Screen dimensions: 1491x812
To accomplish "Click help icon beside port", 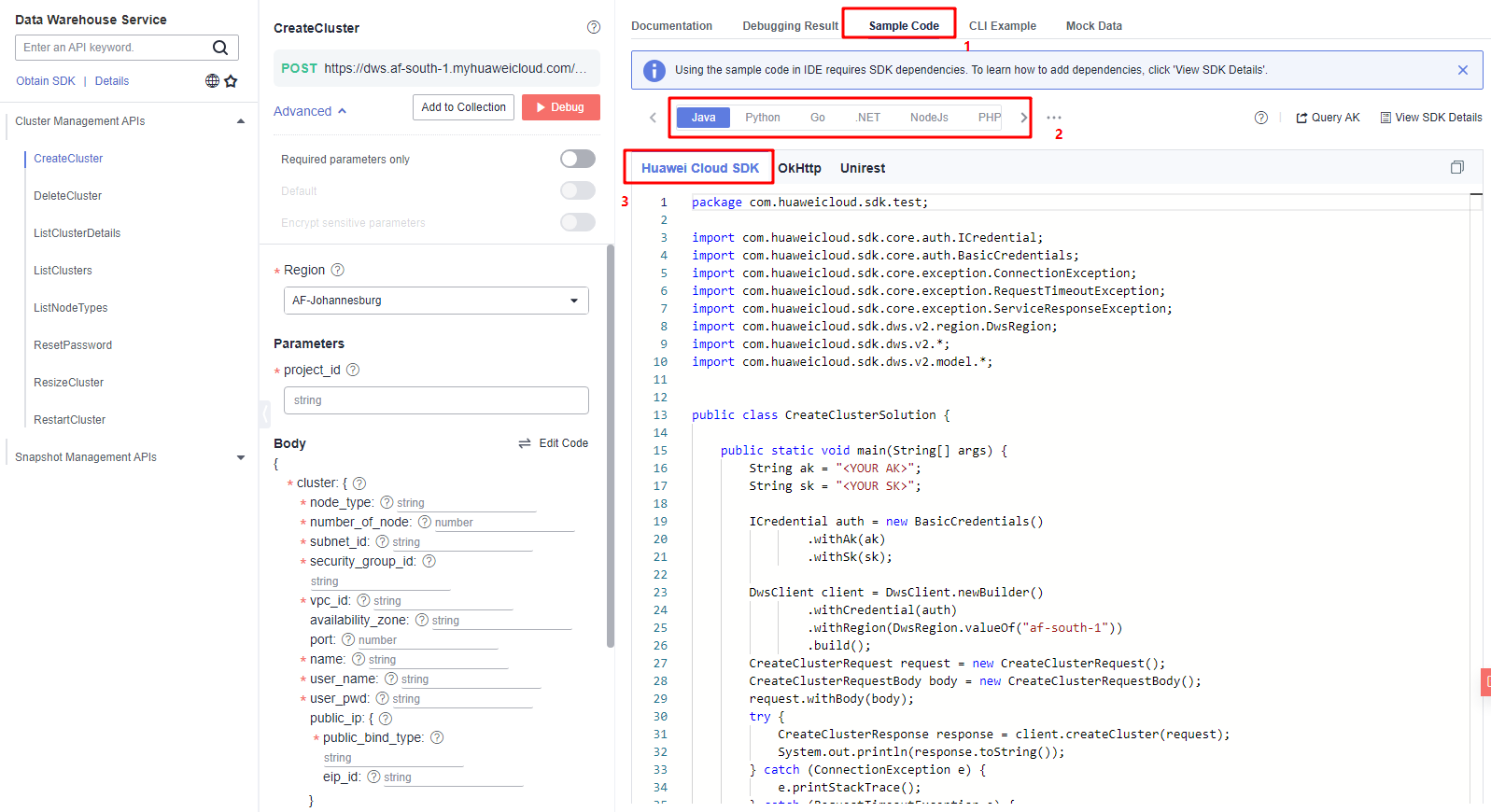I will [x=348, y=639].
